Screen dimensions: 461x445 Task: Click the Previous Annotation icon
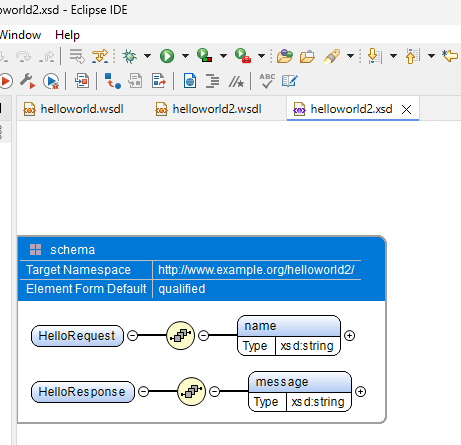413,56
